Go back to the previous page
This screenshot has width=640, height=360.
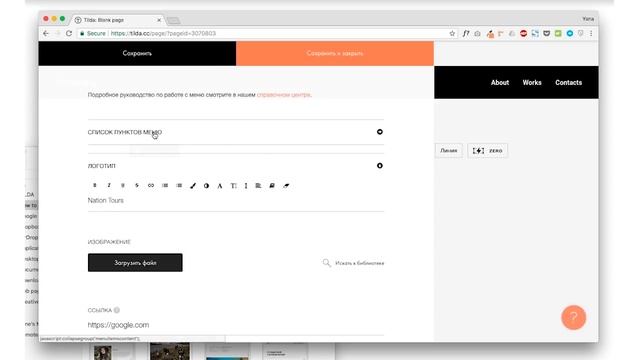46,33
